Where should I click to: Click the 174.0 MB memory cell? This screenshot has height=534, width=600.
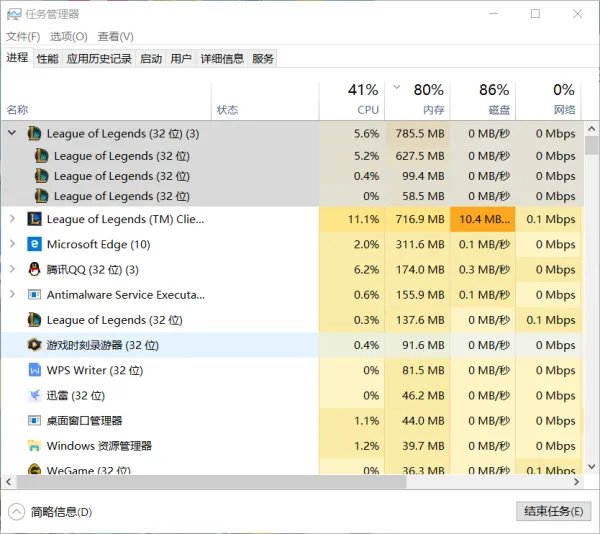(x=417, y=269)
